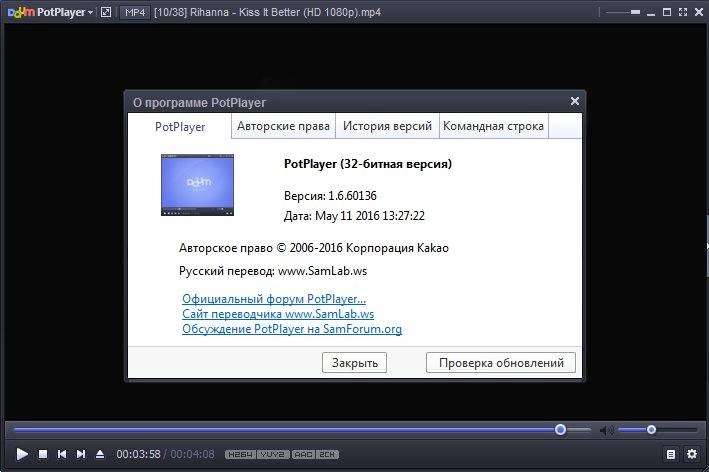709x472 pixels.
Task: Skip to the next track
Action: click(81, 453)
